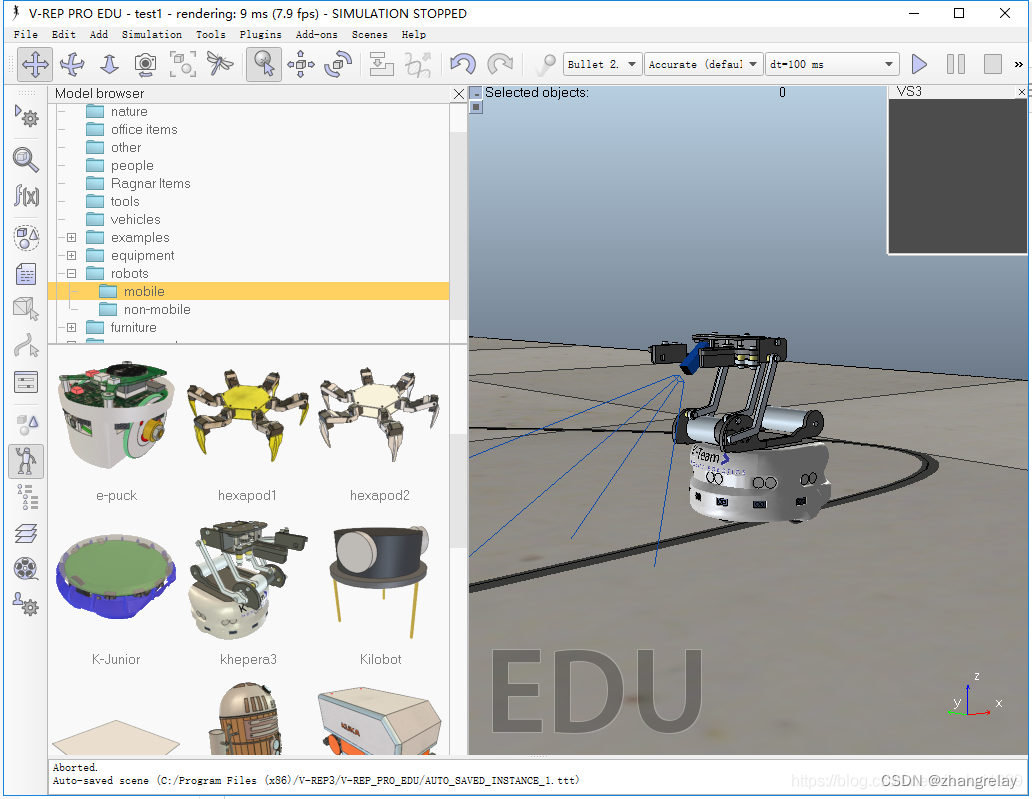Image resolution: width=1032 pixels, height=799 pixels.
Task: Open the Scenes menu
Action: point(369,34)
